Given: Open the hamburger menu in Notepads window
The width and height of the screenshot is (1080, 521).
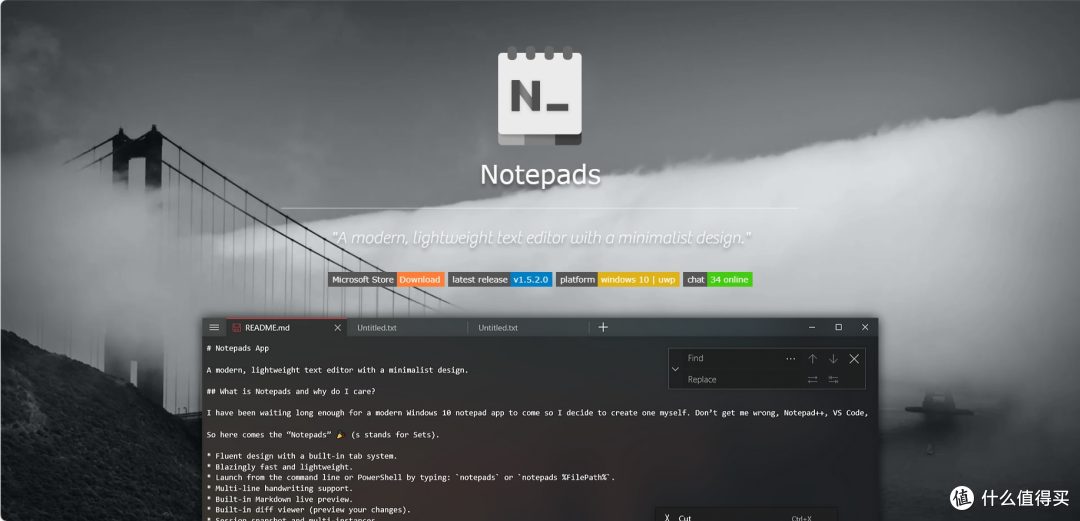Looking at the screenshot, I should pyautogui.click(x=214, y=327).
